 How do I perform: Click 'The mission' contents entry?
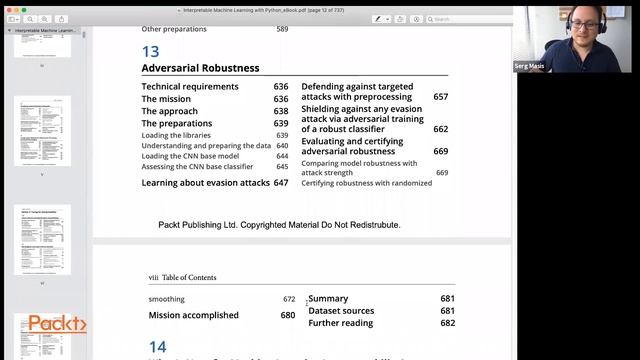(x=166, y=99)
